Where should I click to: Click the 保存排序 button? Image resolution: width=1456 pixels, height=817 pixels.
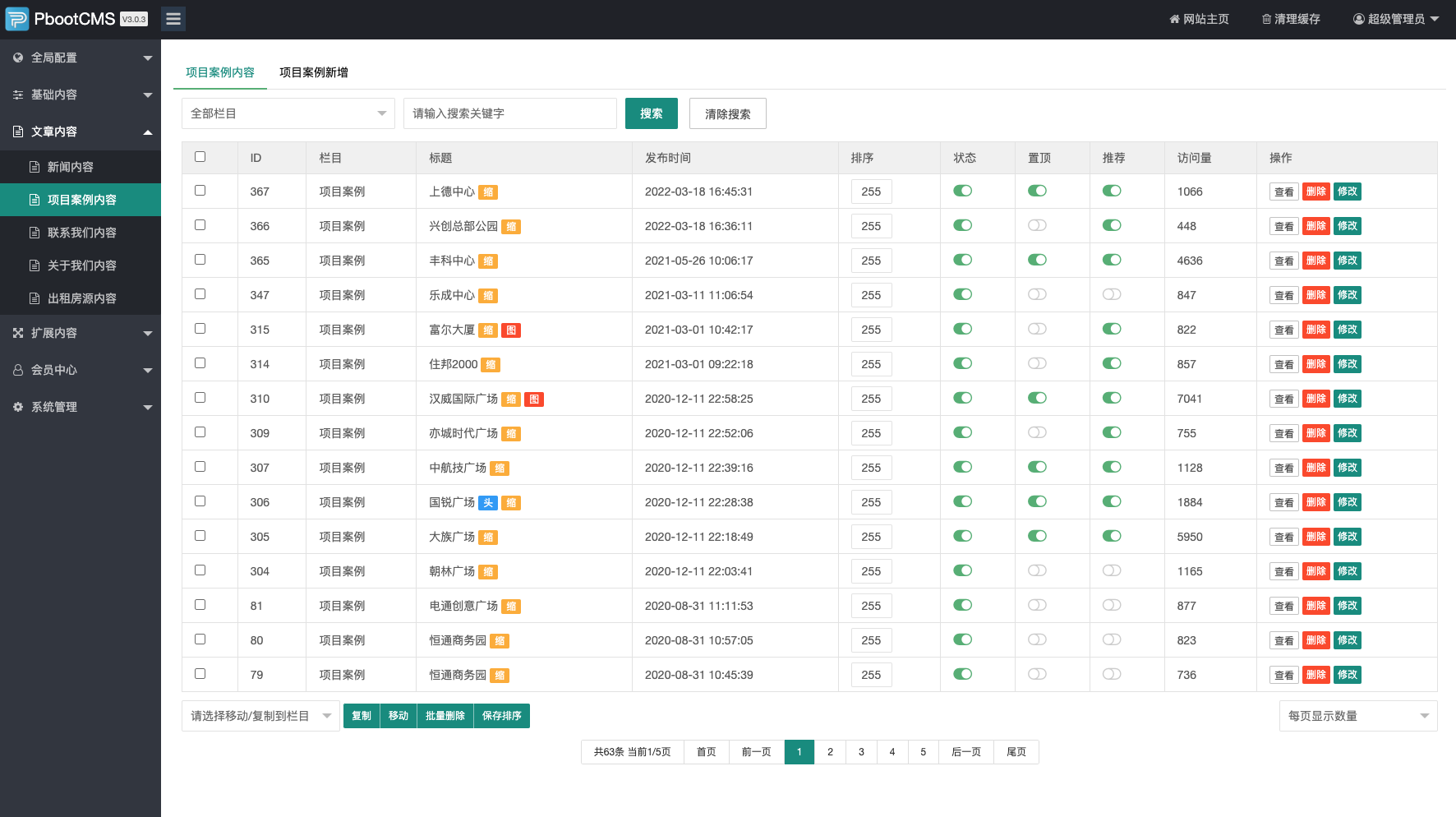pos(502,716)
